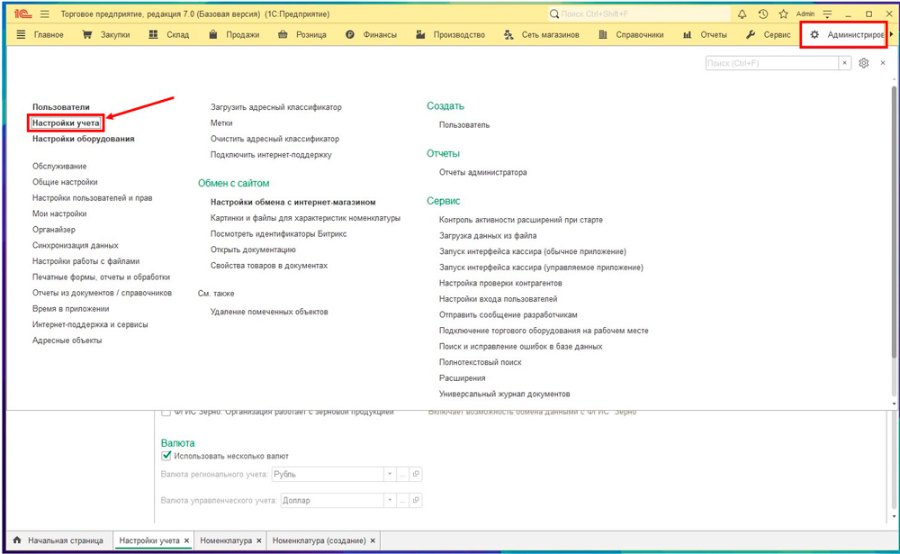
Task: Open Пользователи link
Action: click(x=61, y=107)
